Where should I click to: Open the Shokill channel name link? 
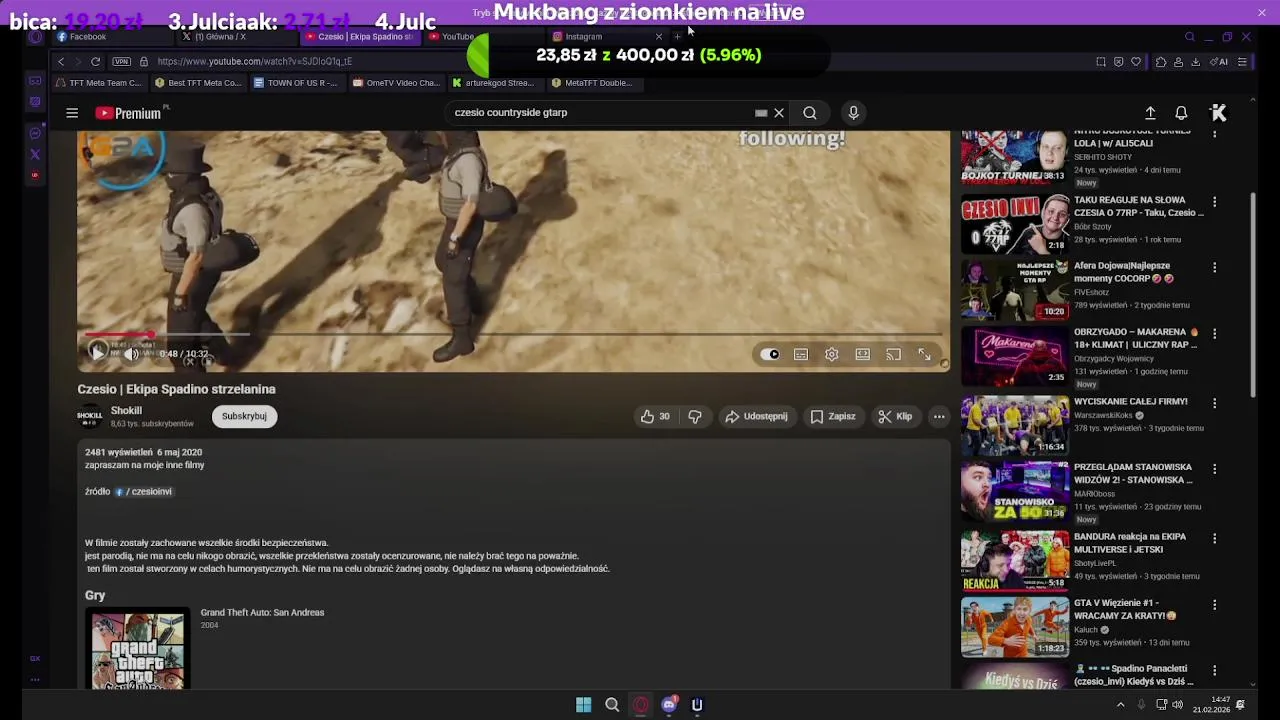click(x=126, y=410)
